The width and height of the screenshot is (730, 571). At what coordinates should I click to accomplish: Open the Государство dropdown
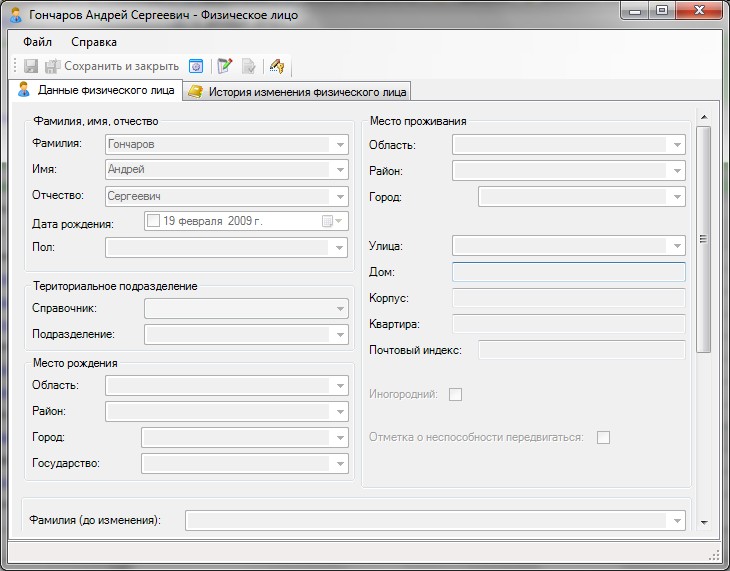(x=339, y=463)
